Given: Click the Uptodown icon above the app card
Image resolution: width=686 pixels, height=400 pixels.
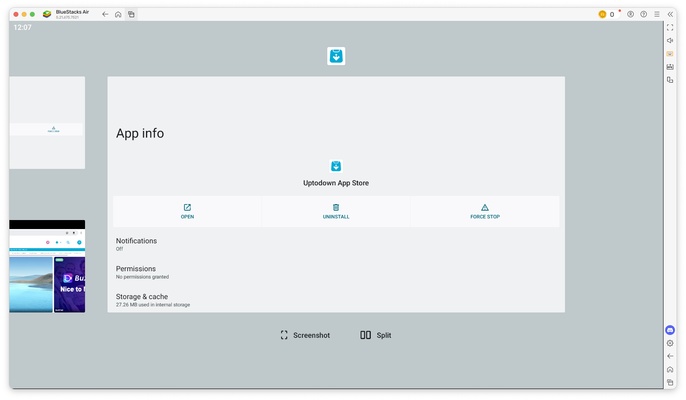Looking at the screenshot, I should (x=336, y=56).
